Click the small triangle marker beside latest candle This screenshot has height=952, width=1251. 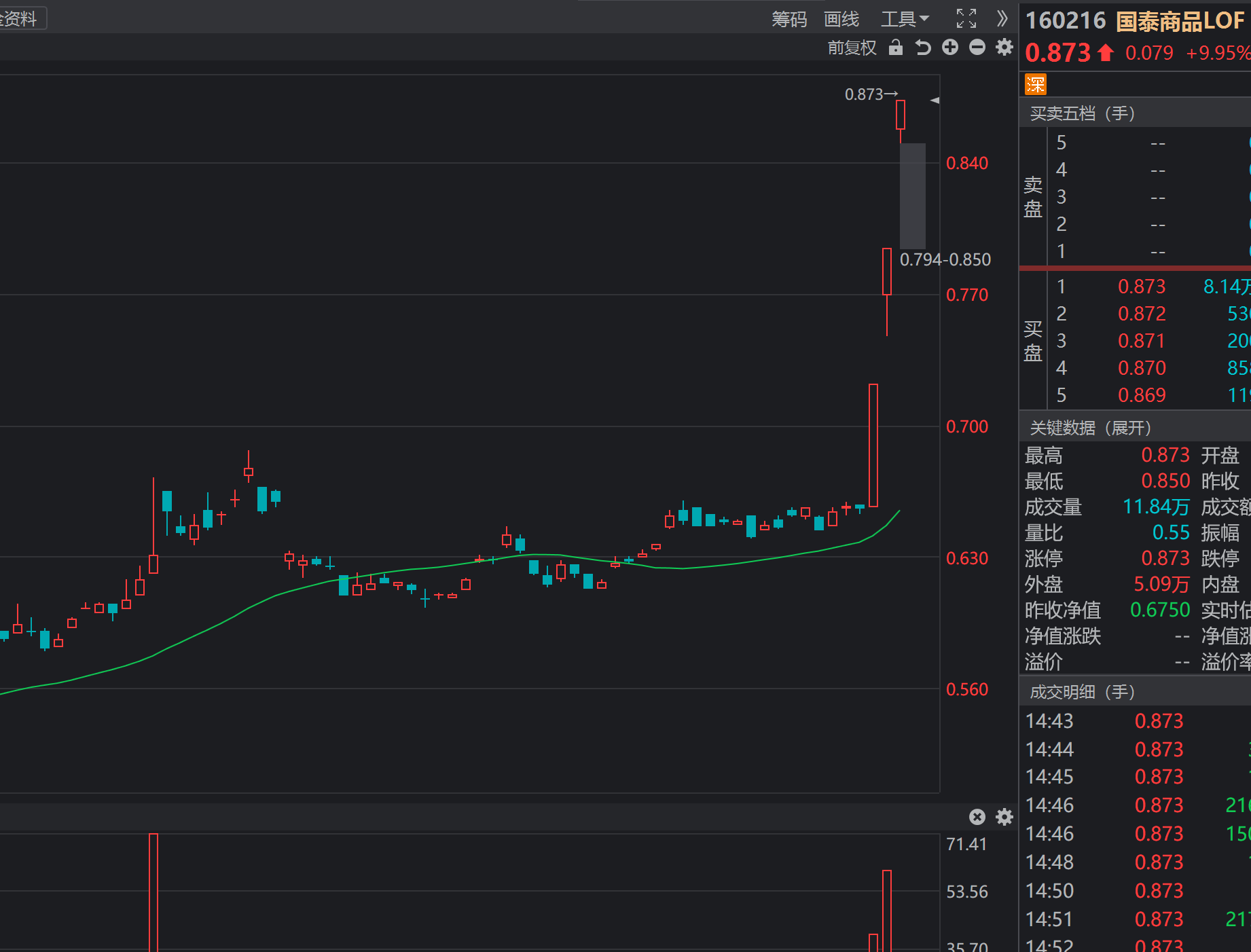click(x=935, y=100)
